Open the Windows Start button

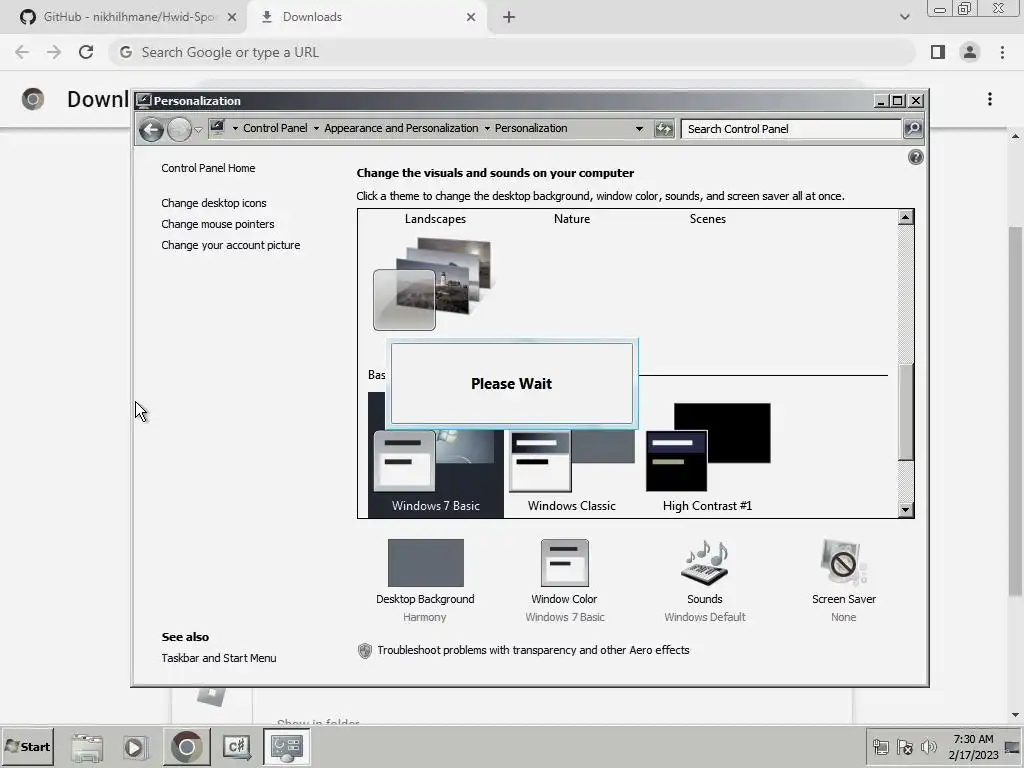tap(27, 746)
